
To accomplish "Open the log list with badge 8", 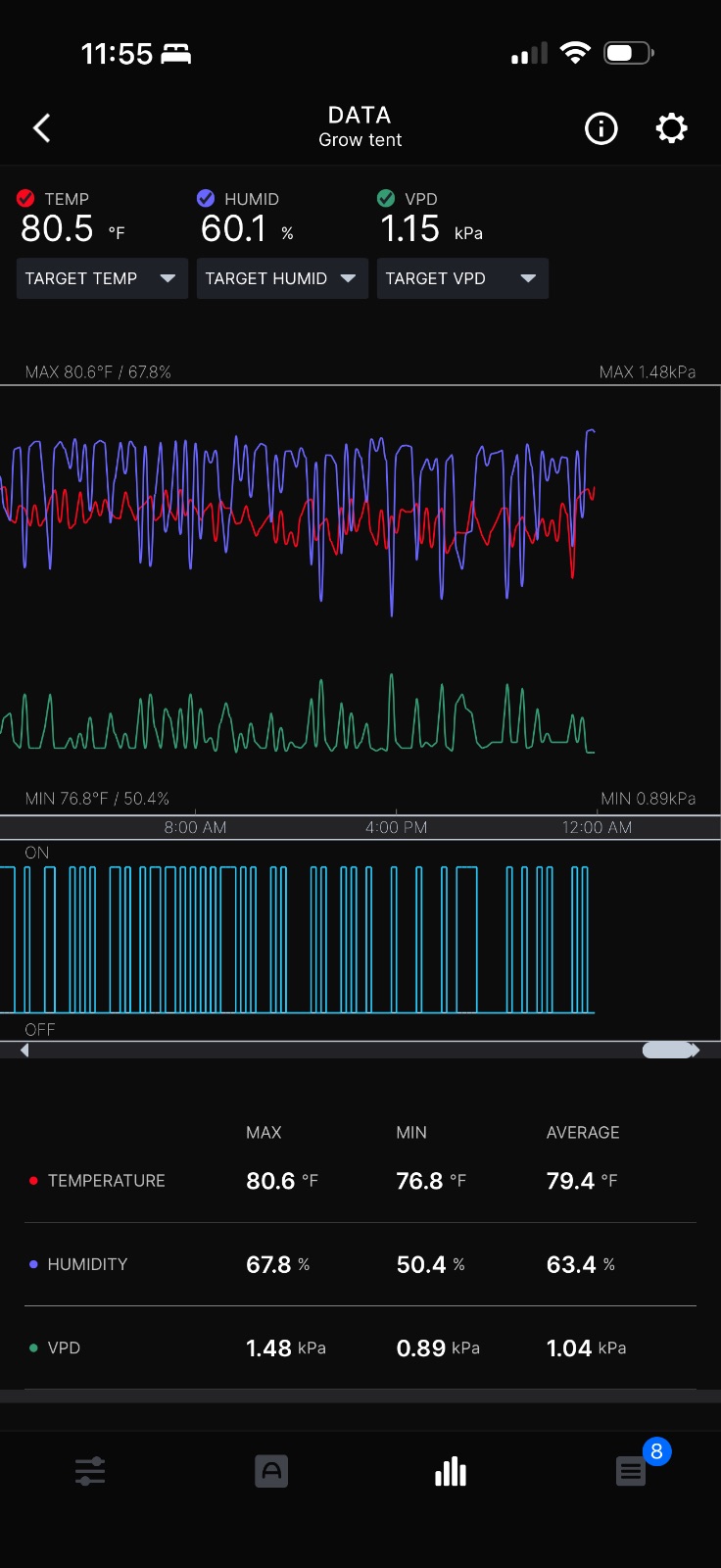I will [x=631, y=1471].
